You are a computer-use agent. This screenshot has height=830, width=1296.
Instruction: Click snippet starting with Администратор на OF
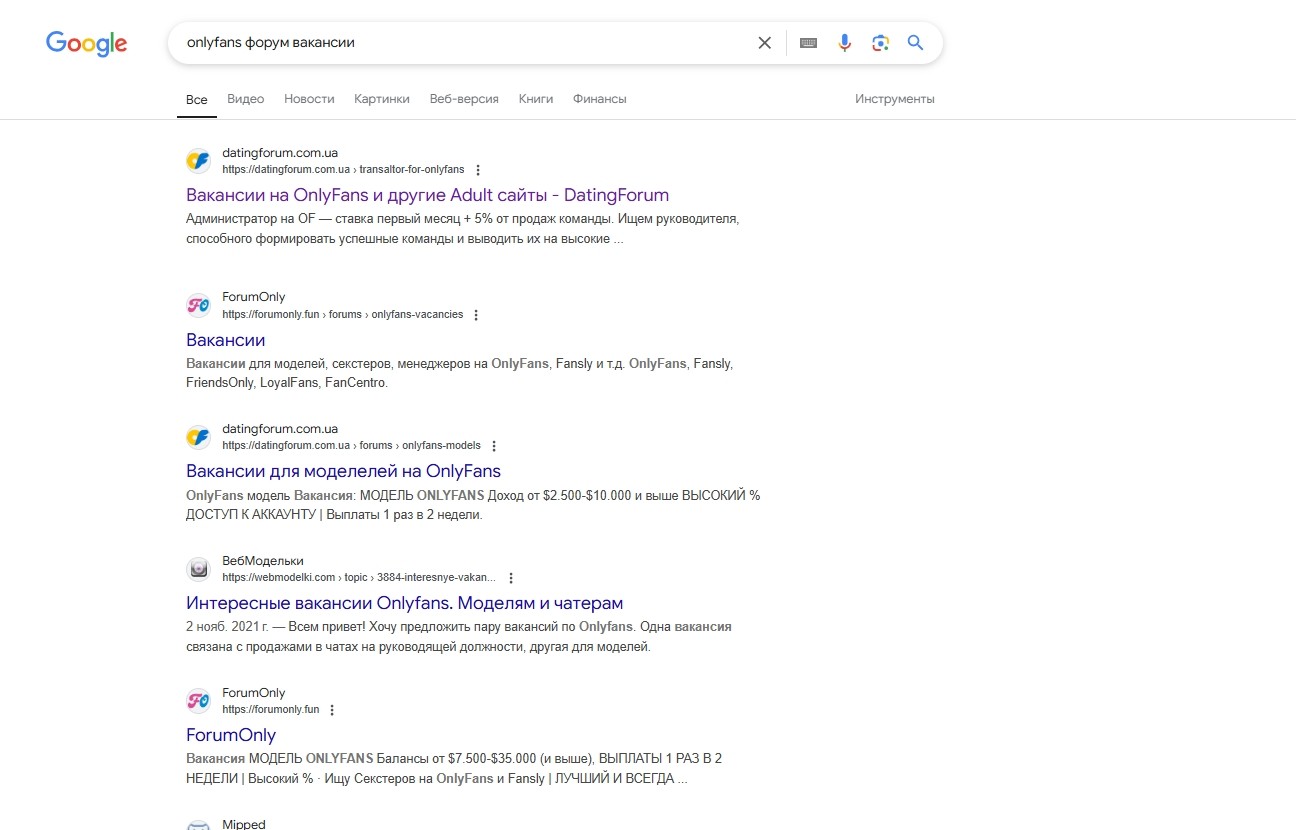(462, 229)
